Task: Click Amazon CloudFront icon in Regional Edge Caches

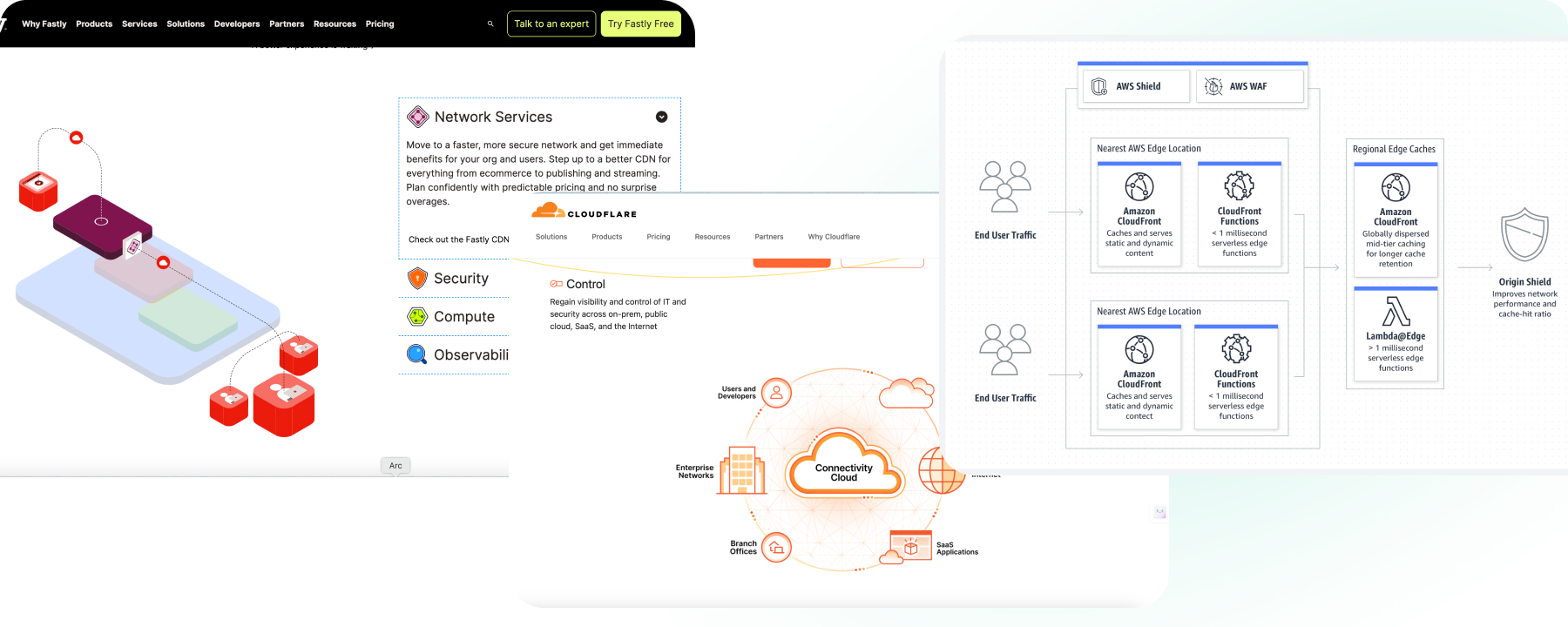Action: tap(1396, 188)
